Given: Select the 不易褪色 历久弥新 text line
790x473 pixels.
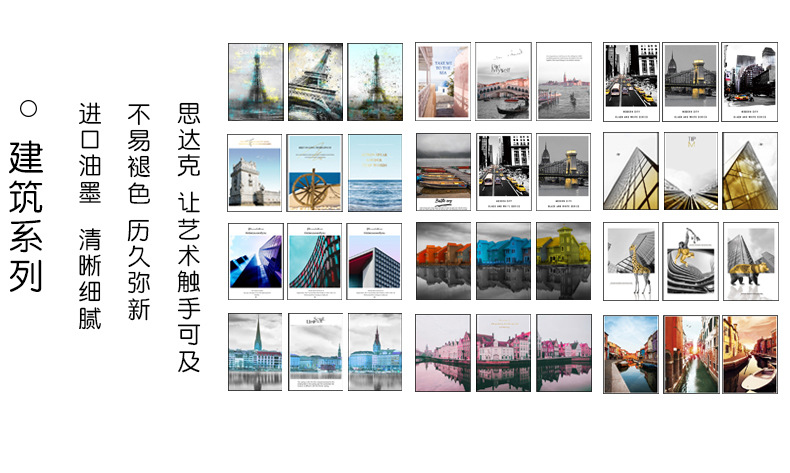Looking at the screenshot, I should point(138,212).
